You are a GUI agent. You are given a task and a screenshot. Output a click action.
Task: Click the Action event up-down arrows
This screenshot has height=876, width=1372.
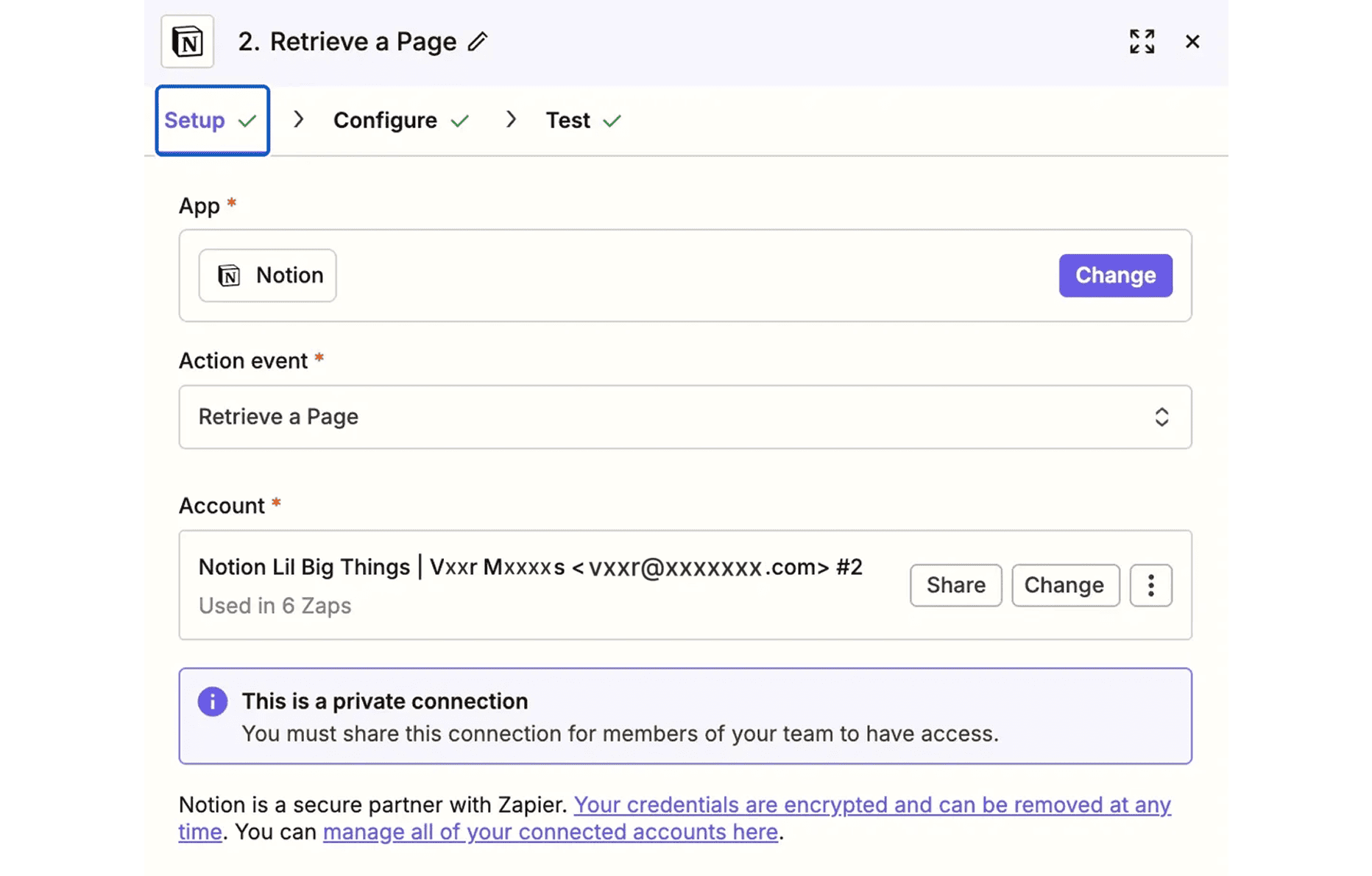[x=1161, y=417]
